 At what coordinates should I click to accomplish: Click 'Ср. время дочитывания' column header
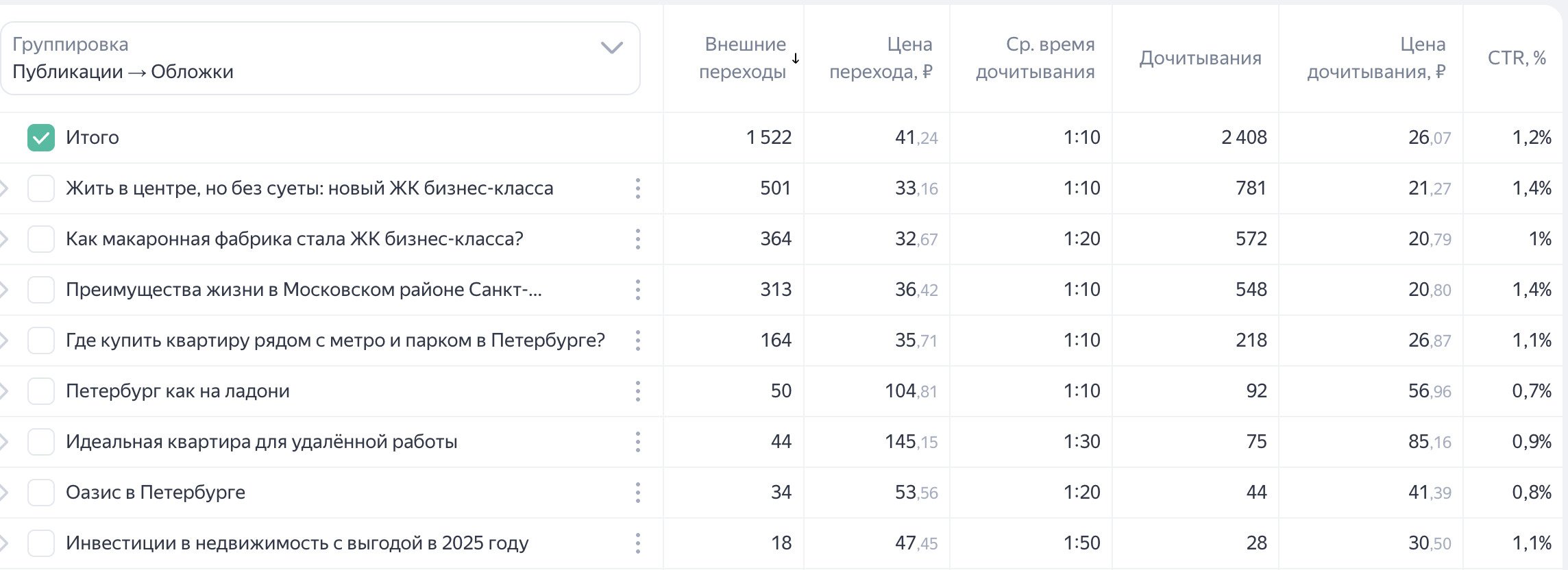click(x=1036, y=58)
